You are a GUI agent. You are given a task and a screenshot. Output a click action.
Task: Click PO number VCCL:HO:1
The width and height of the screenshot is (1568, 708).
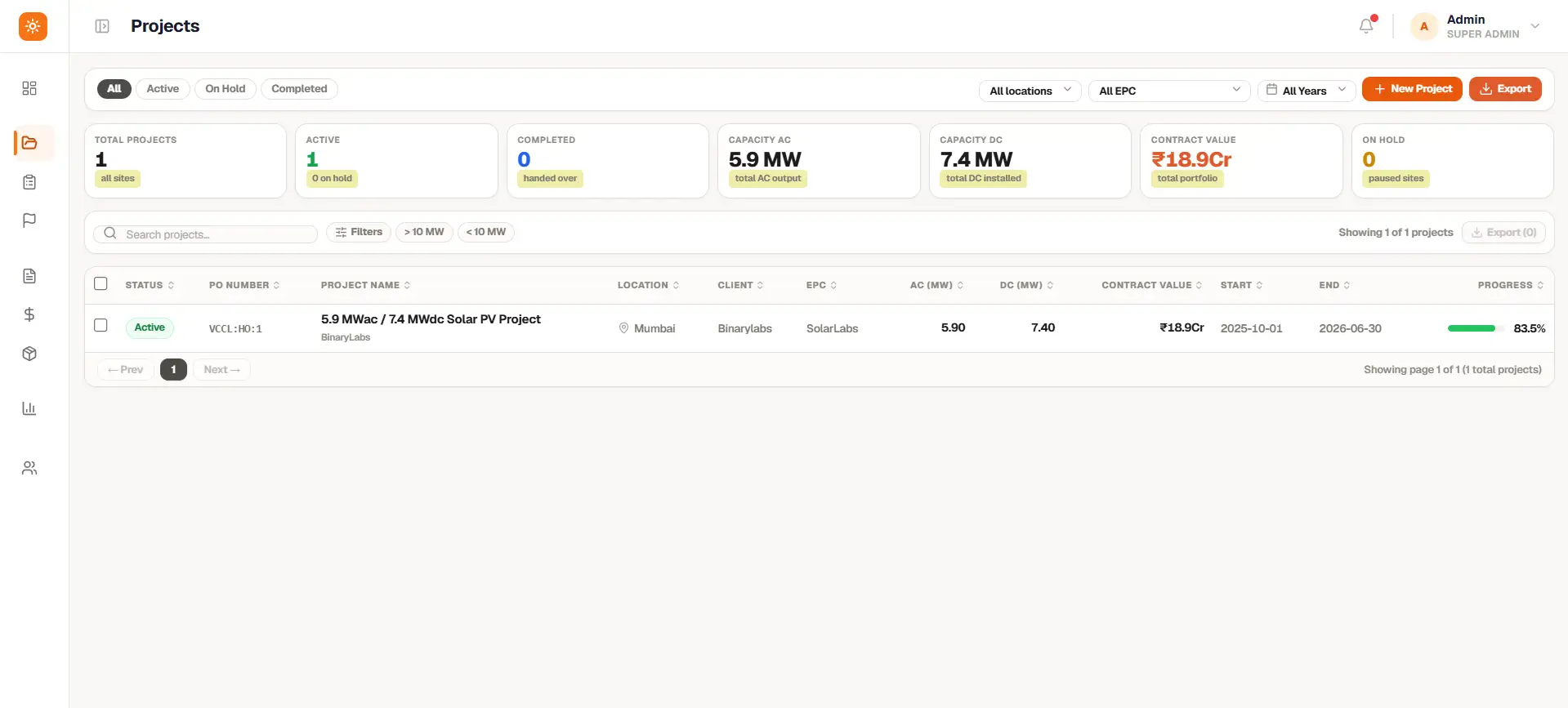(x=235, y=329)
